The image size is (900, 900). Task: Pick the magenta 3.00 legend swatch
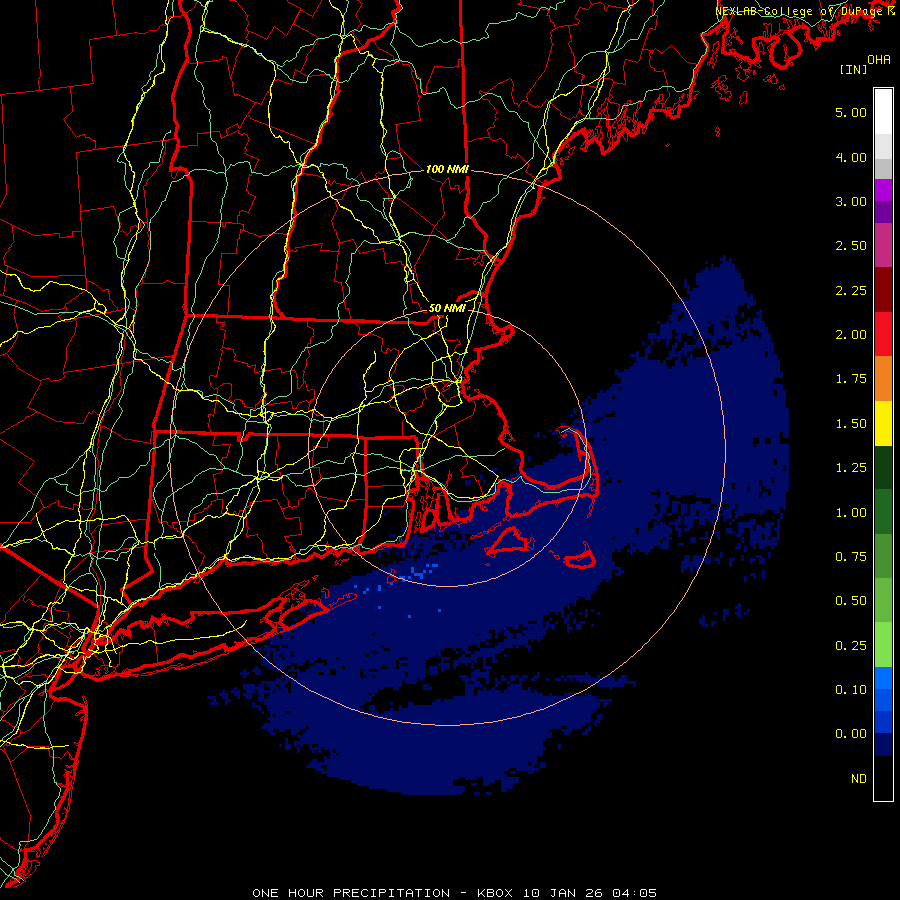coord(883,190)
